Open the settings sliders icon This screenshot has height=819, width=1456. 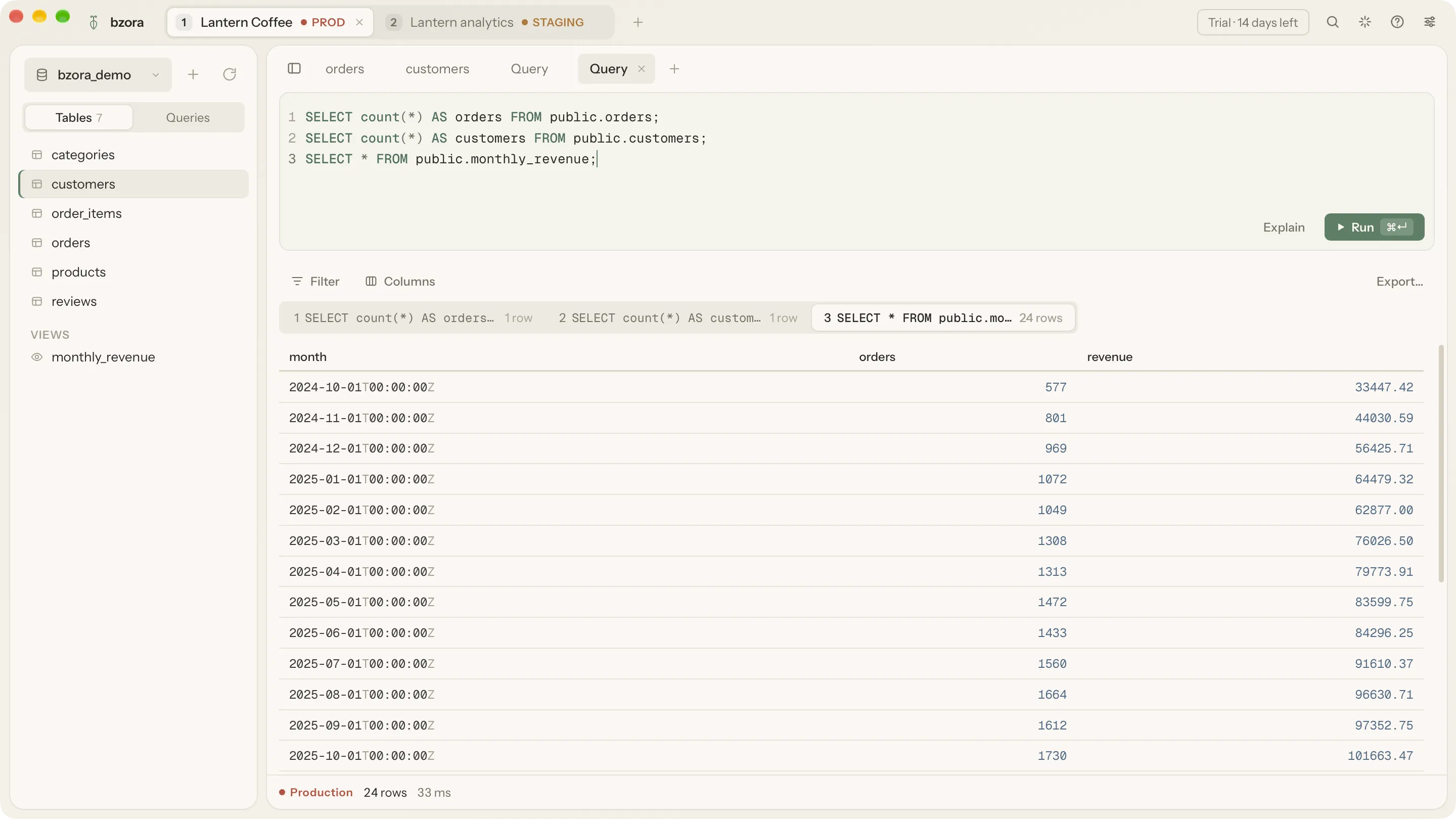coord(1429,22)
